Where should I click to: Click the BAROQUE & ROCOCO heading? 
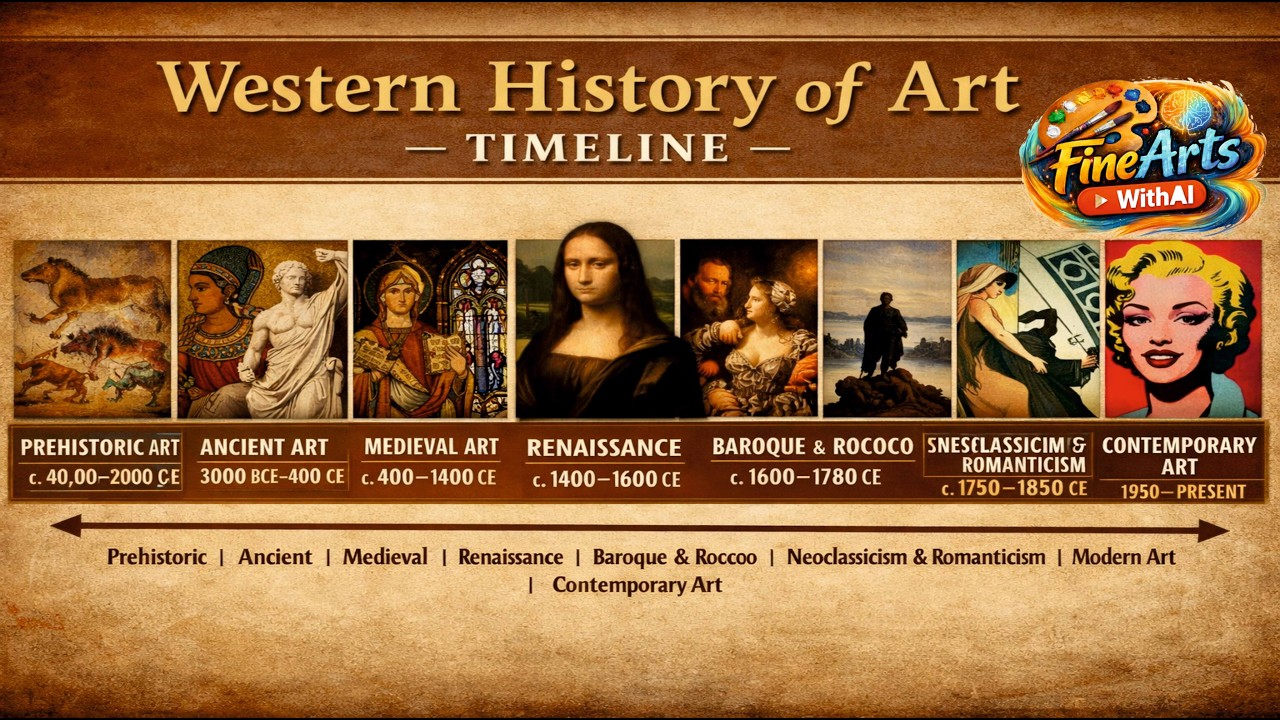(812, 447)
